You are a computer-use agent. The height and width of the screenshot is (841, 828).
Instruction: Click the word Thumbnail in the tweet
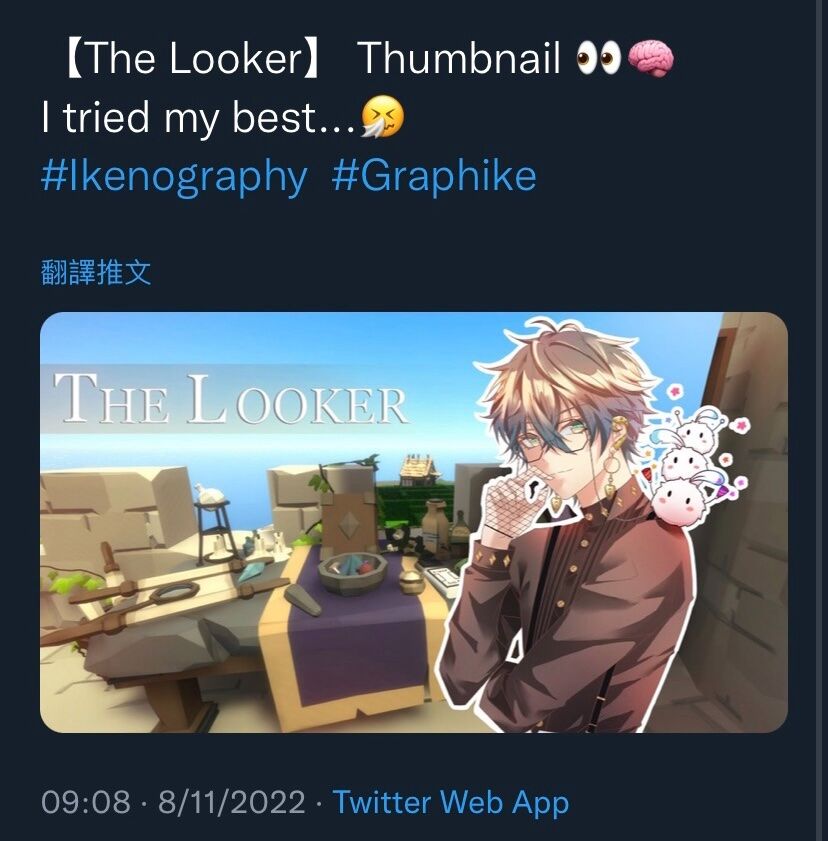coord(461,58)
